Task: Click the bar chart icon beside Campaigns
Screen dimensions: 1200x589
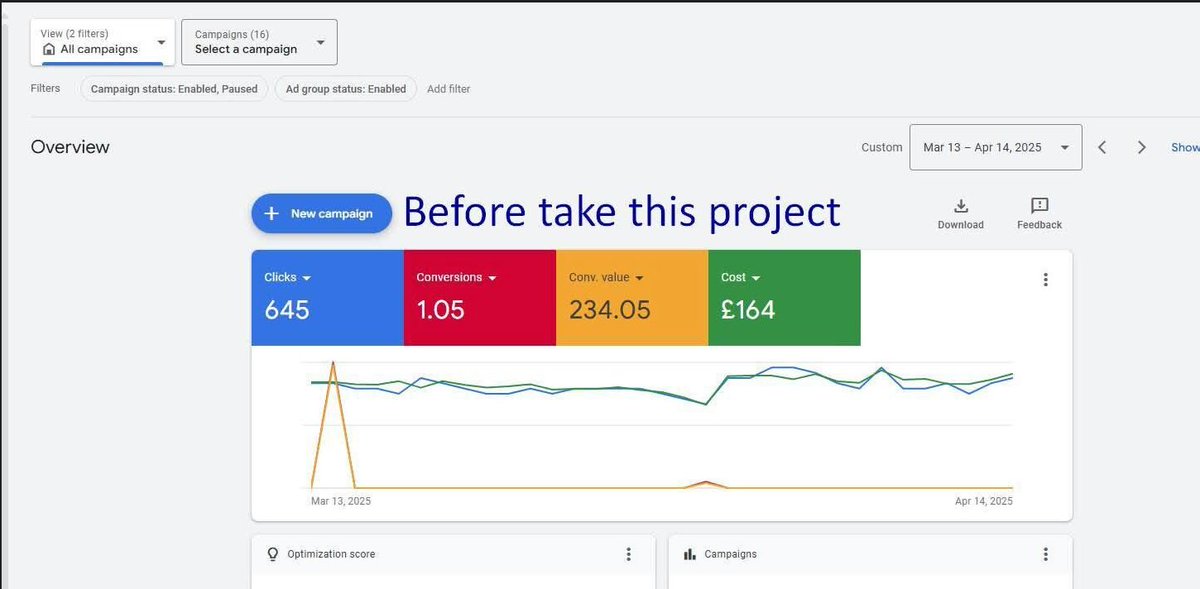Action: pyautogui.click(x=688, y=553)
